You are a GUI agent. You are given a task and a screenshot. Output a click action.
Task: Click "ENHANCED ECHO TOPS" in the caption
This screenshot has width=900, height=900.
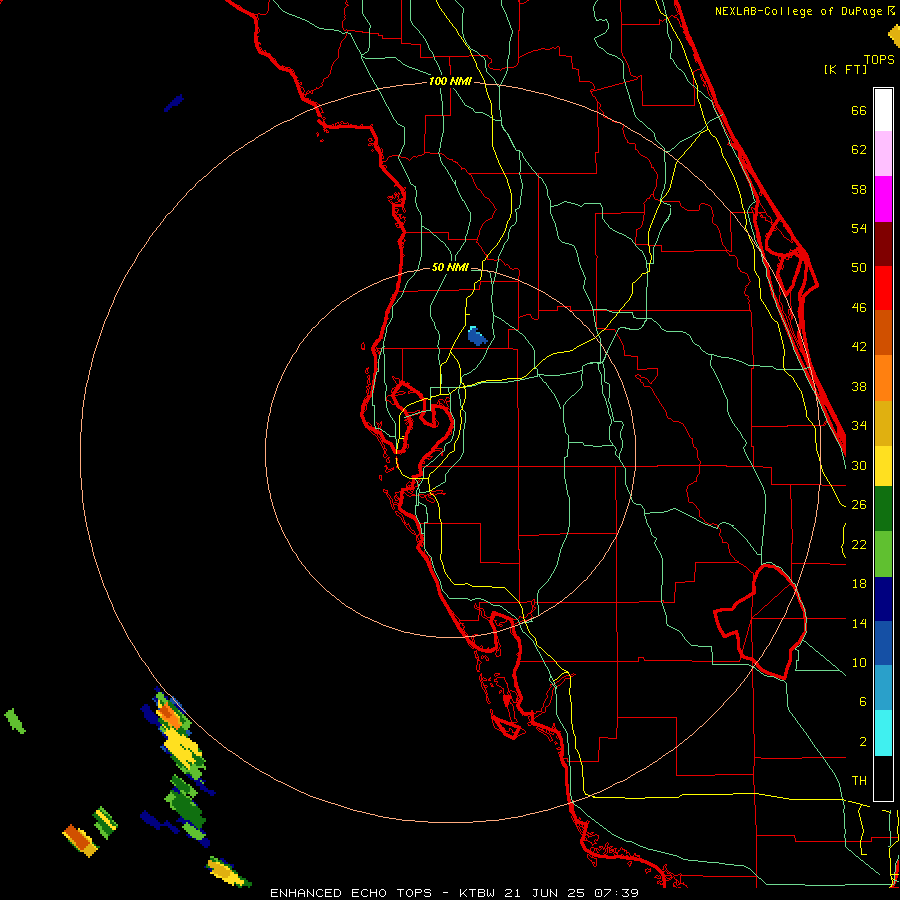[351, 893]
